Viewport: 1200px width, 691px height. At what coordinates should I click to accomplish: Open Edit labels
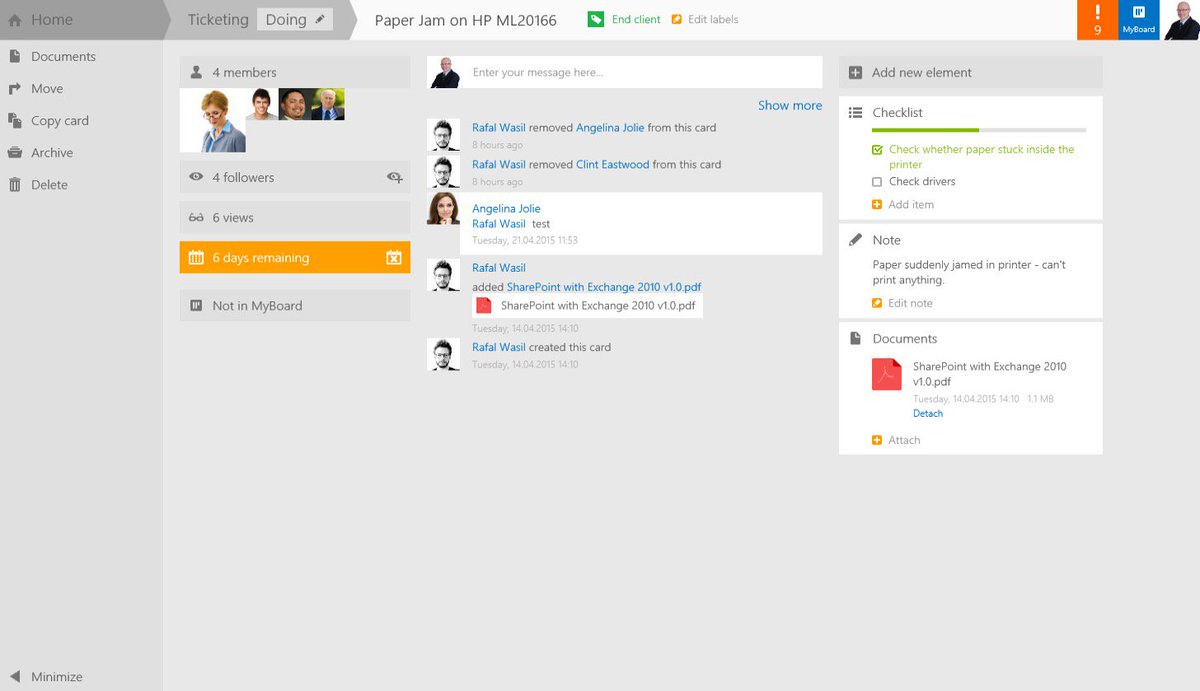[x=713, y=19]
